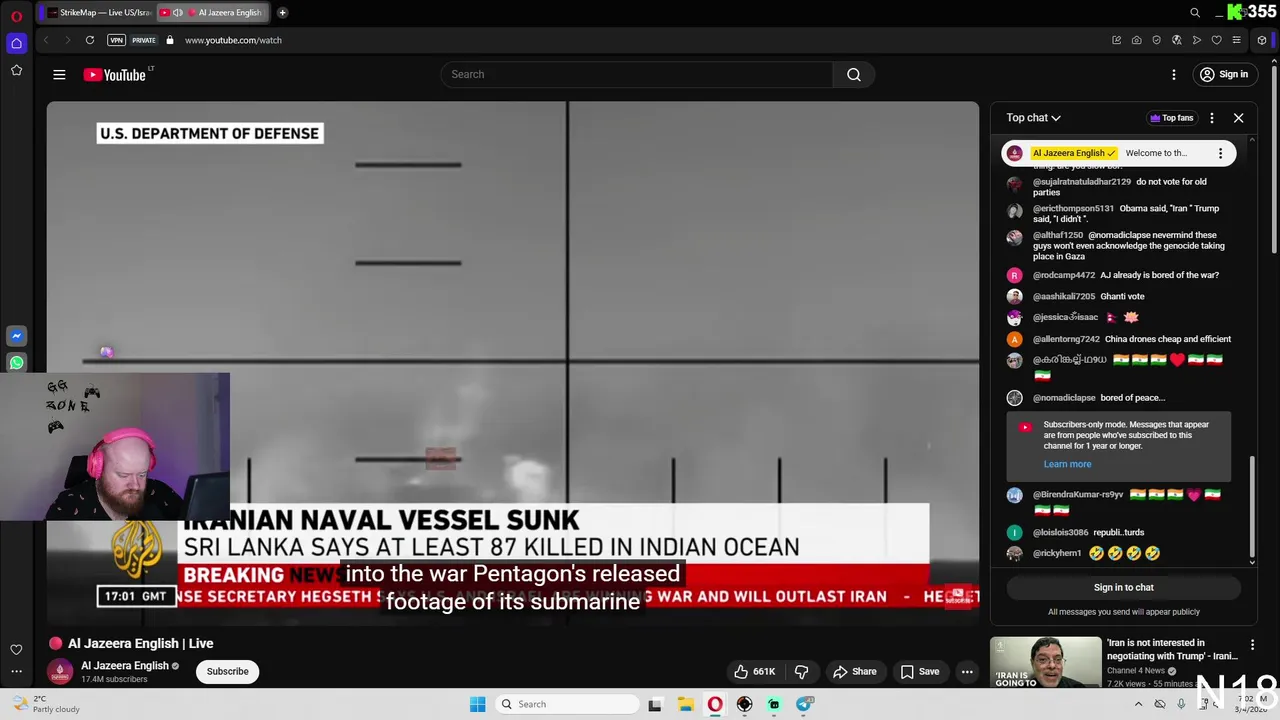Go to YouTube home logo

[115, 74]
